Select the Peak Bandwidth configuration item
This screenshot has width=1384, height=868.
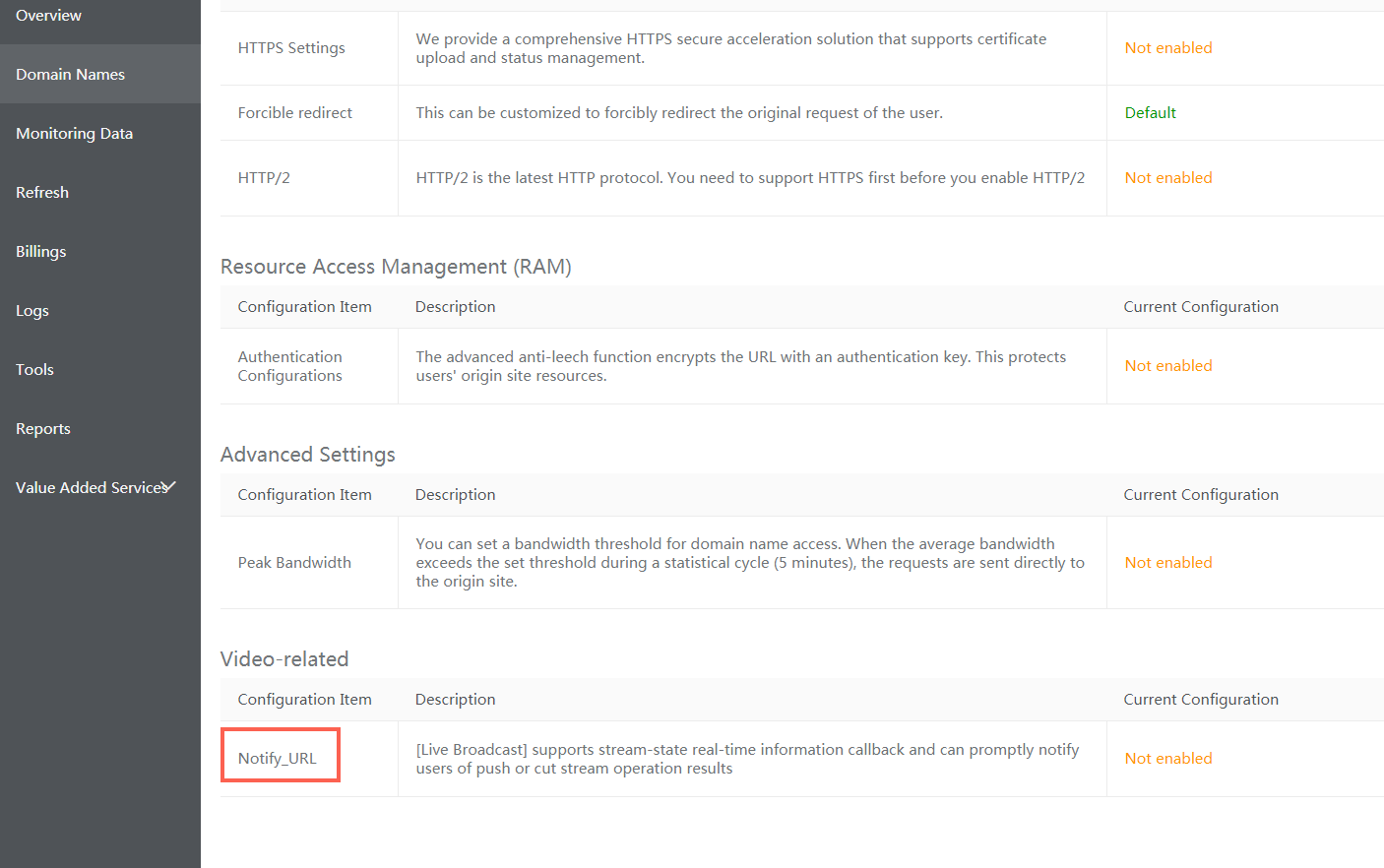coord(294,563)
